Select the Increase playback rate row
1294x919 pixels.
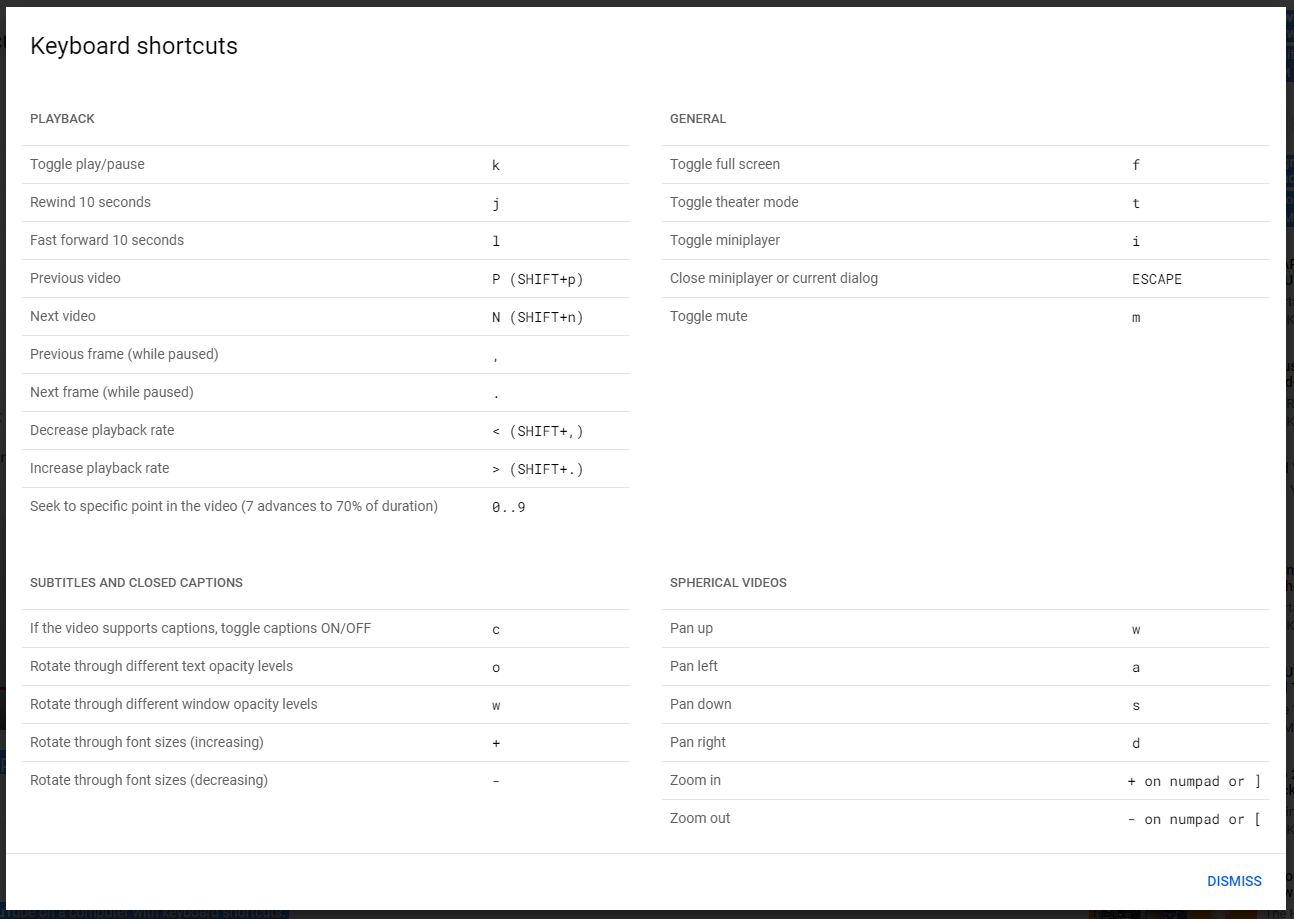point(326,469)
